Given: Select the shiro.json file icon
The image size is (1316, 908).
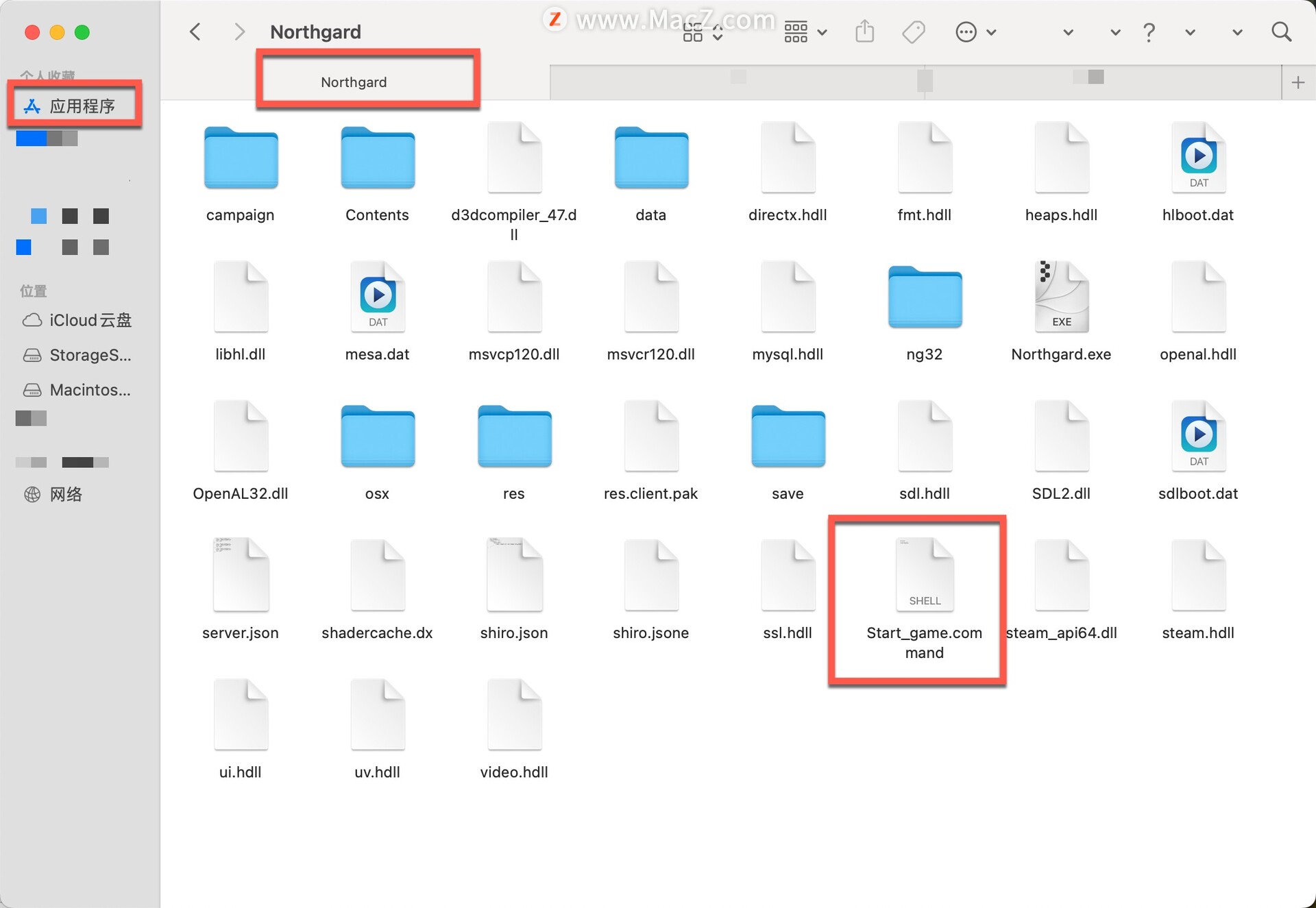Looking at the screenshot, I should [514, 576].
